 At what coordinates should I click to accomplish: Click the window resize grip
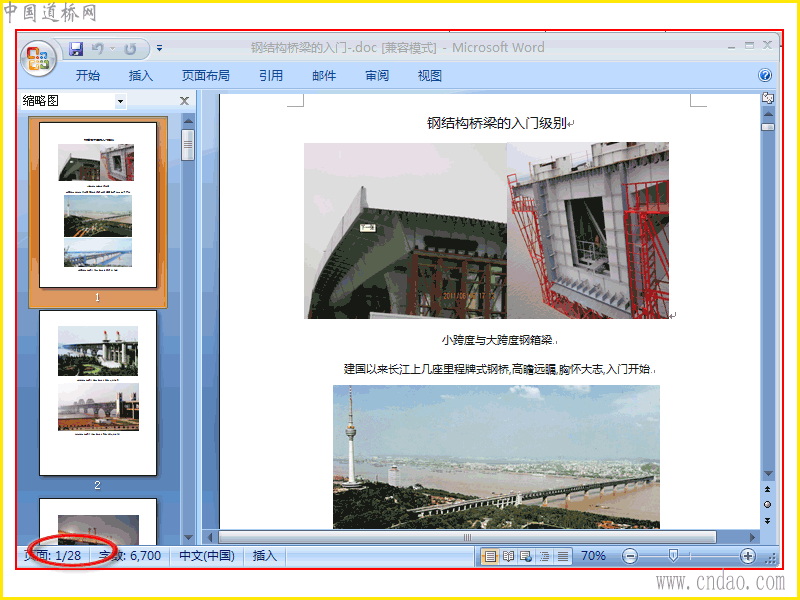[770, 559]
